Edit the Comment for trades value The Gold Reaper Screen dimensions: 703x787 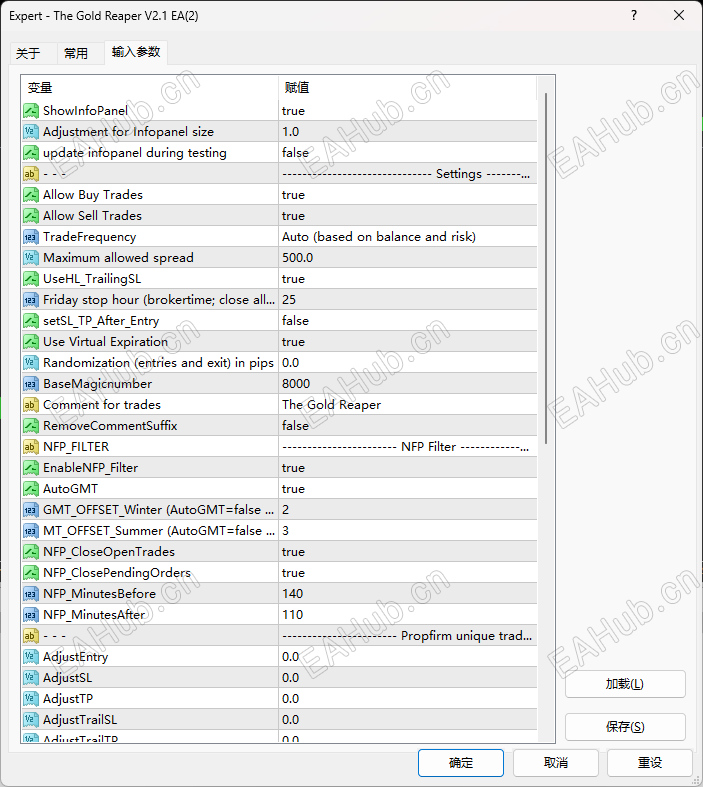(x=407, y=405)
